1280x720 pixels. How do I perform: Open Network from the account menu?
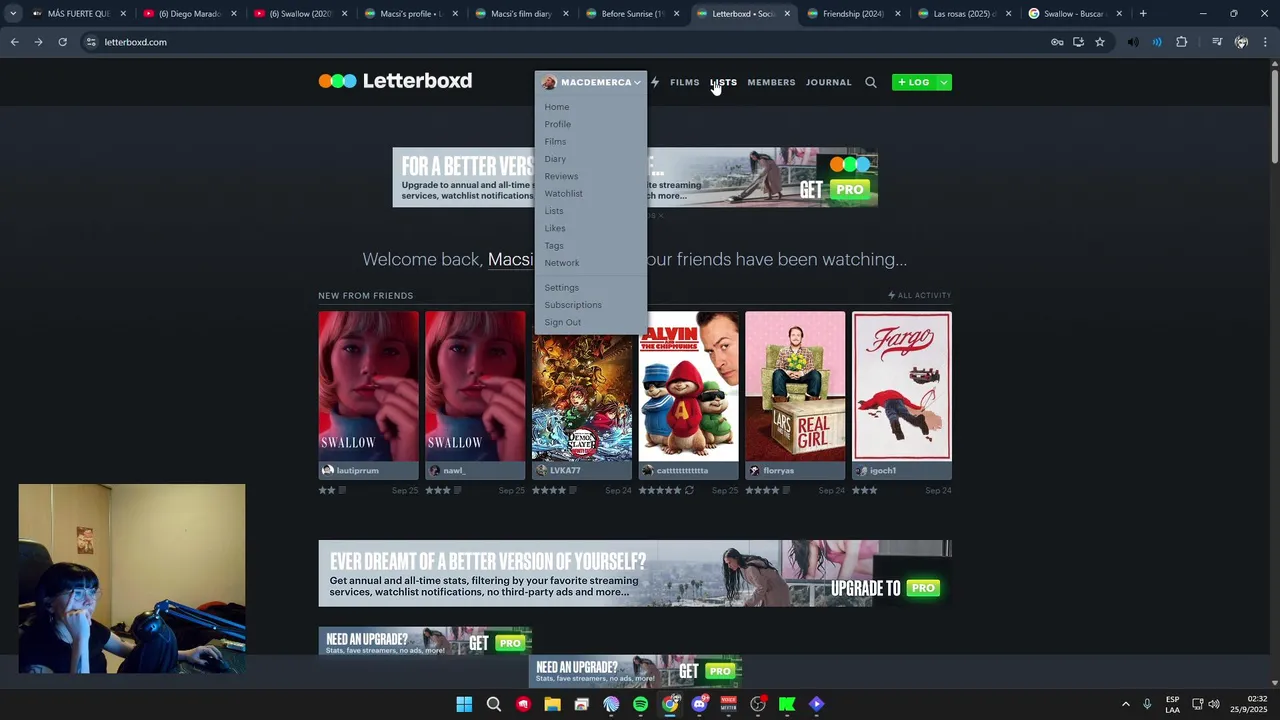click(x=562, y=263)
